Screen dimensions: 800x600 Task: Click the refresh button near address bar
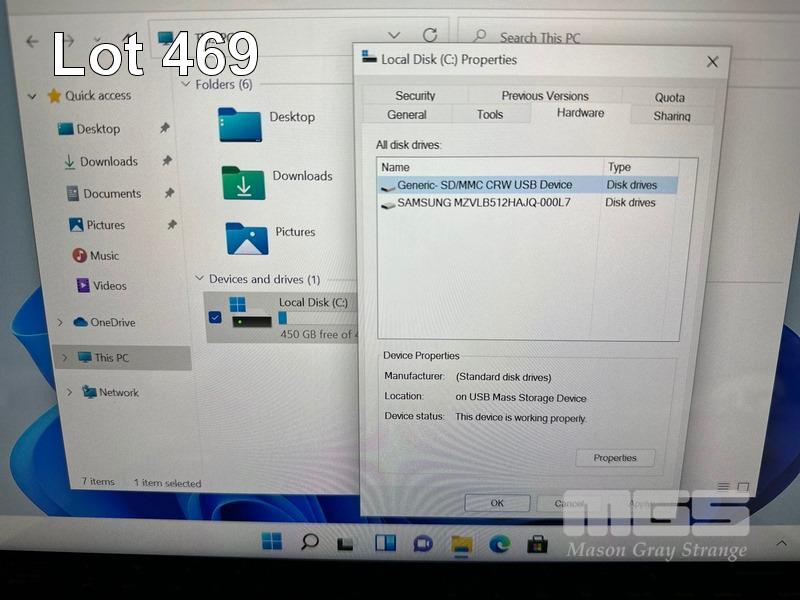click(430, 35)
